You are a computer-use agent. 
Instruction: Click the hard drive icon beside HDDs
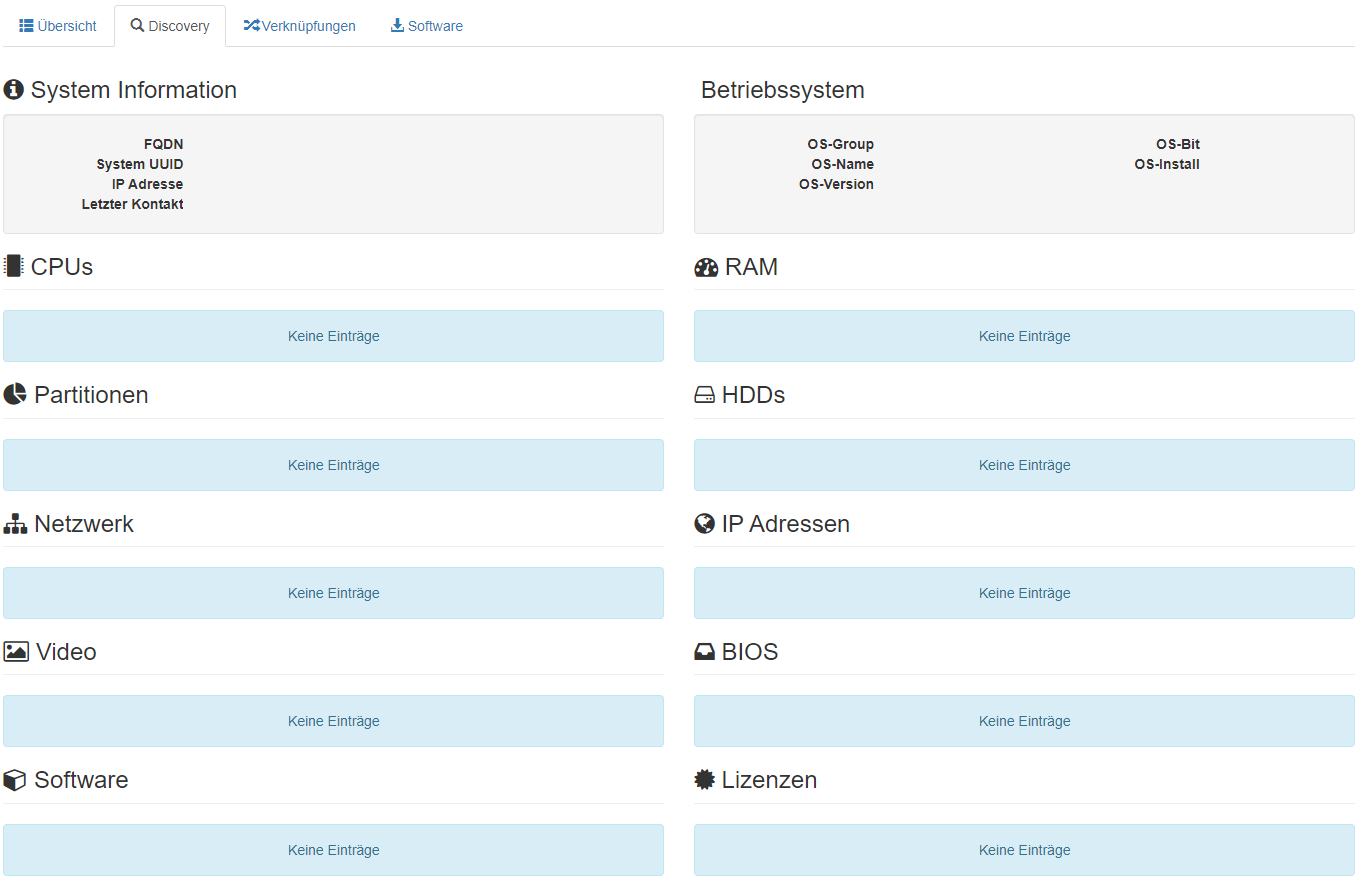[x=704, y=393]
